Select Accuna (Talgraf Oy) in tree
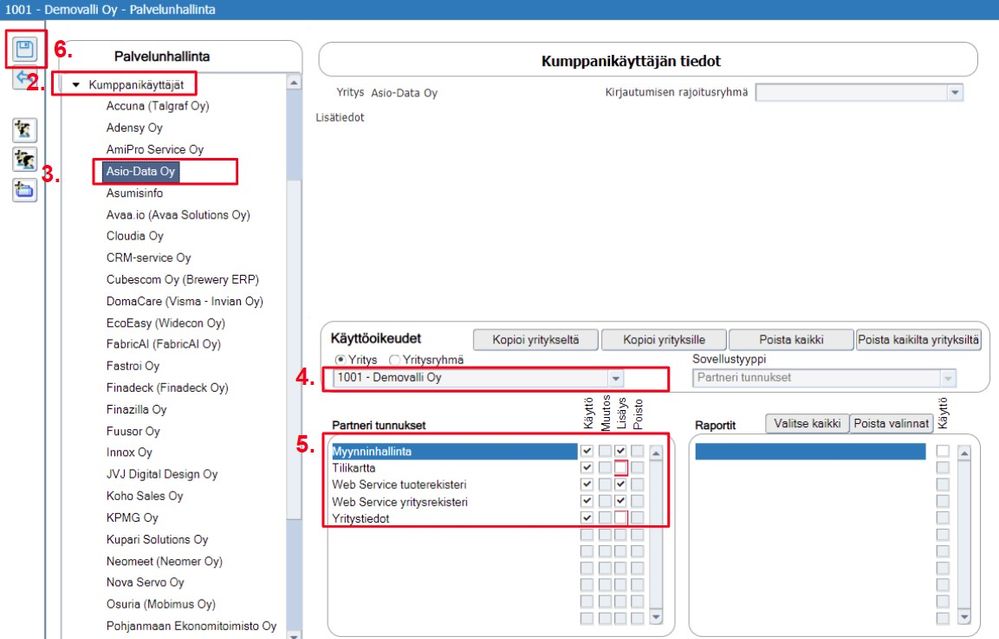The height and width of the screenshot is (639, 999). (x=157, y=106)
